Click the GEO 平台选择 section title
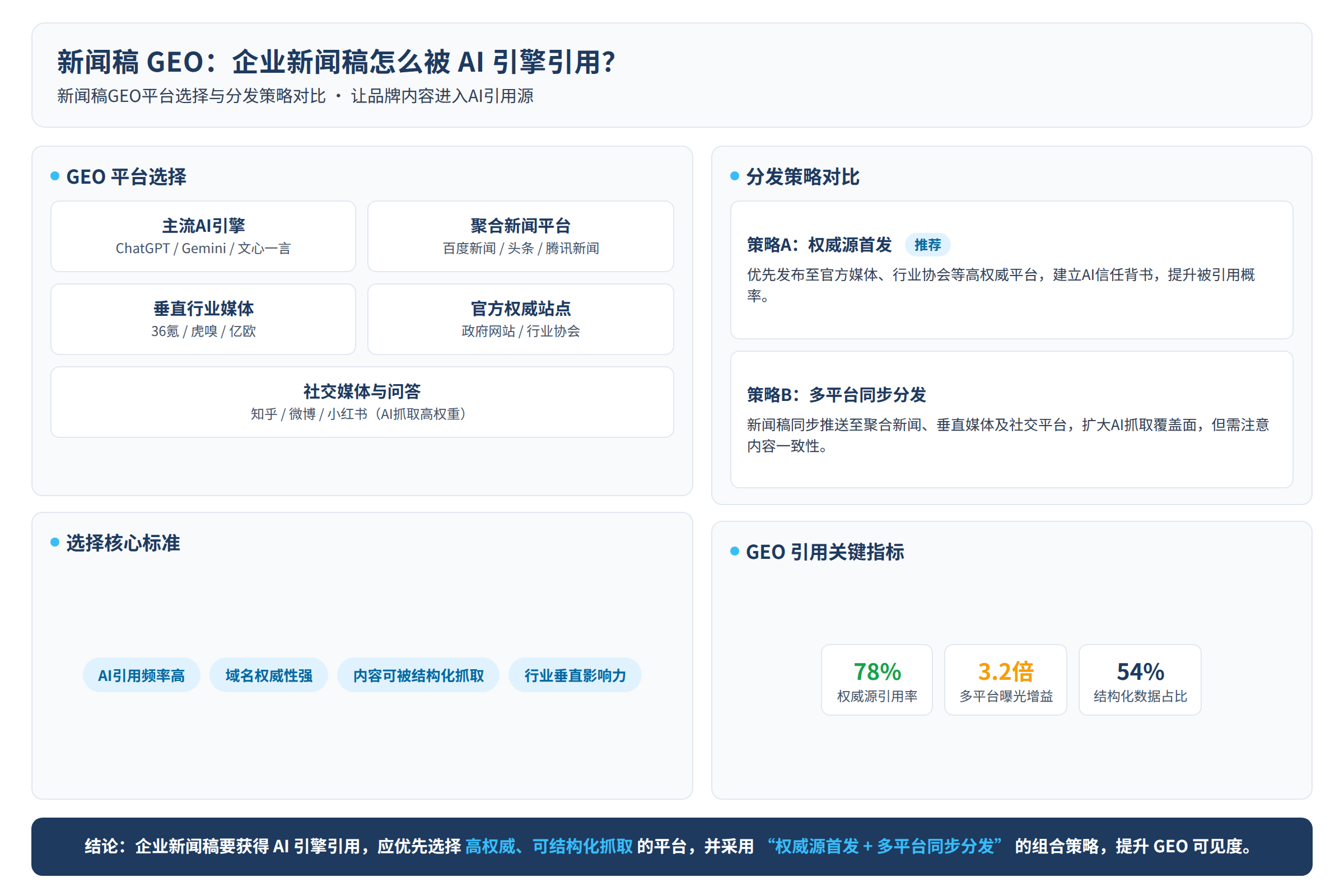1344x896 pixels. (x=127, y=176)
